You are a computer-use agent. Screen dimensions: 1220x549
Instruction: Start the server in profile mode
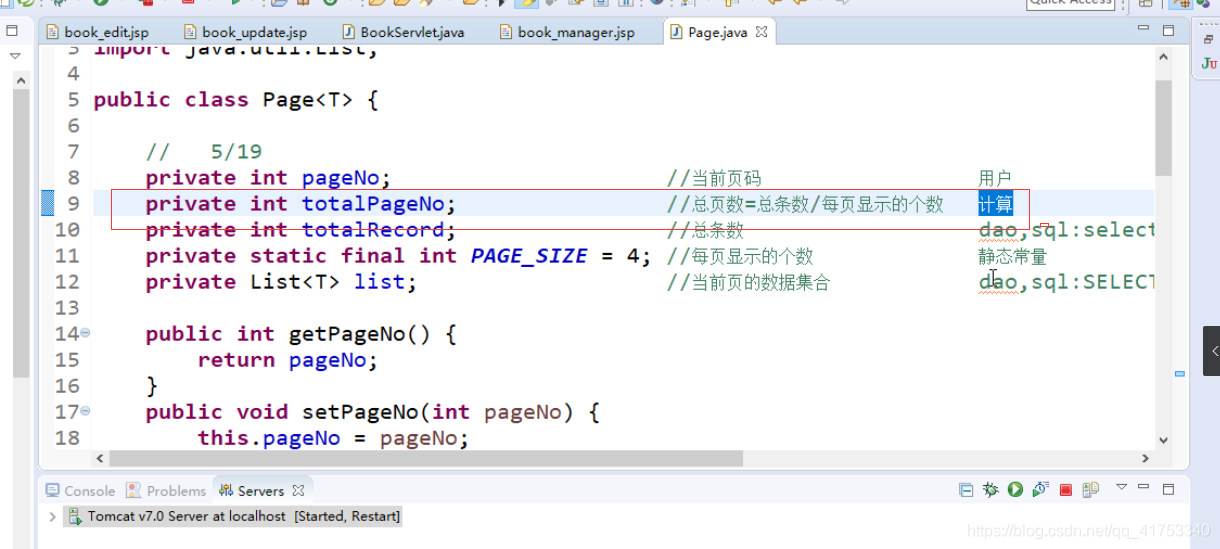(1040, 490)
